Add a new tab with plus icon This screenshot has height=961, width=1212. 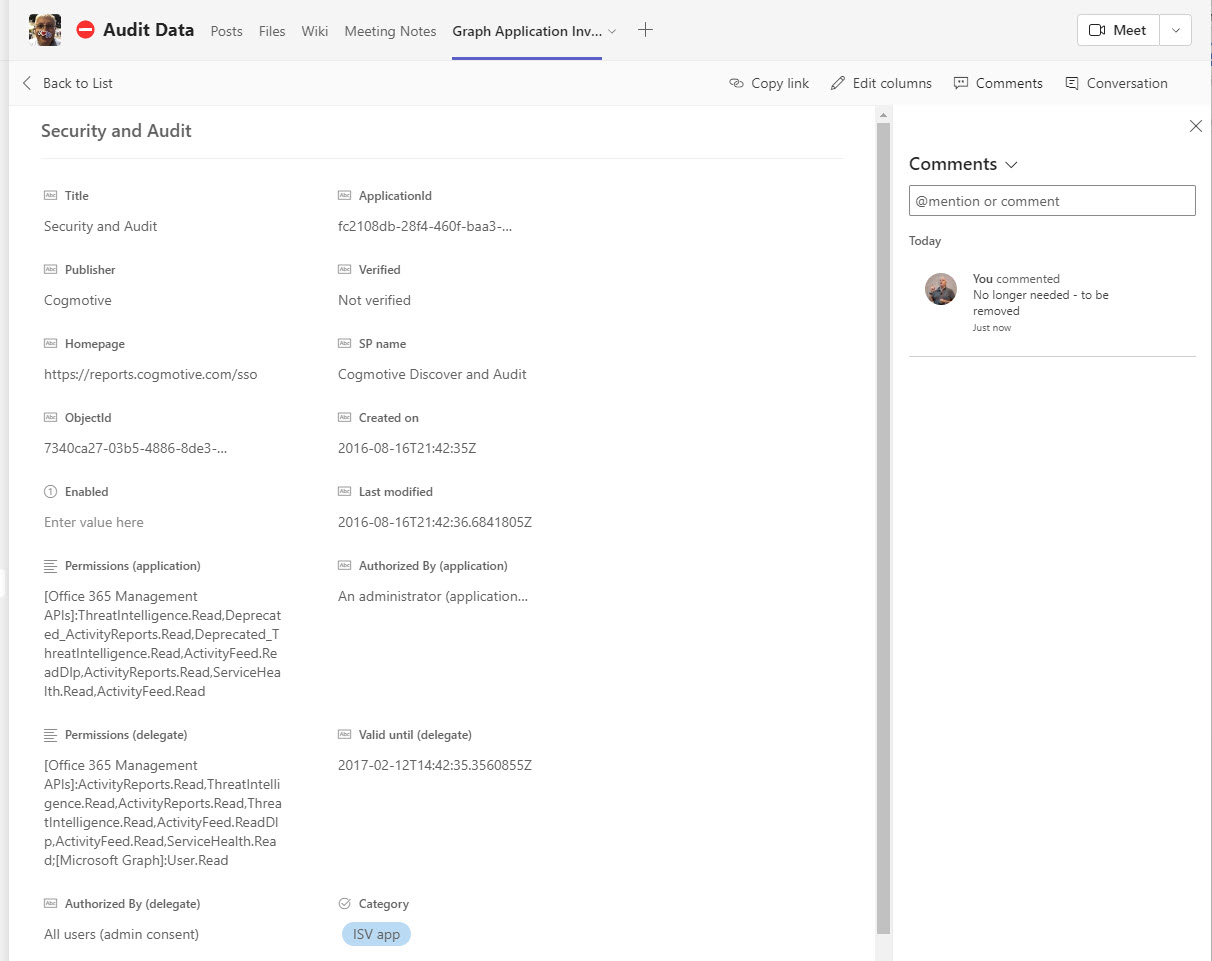(x=645, y=30)
